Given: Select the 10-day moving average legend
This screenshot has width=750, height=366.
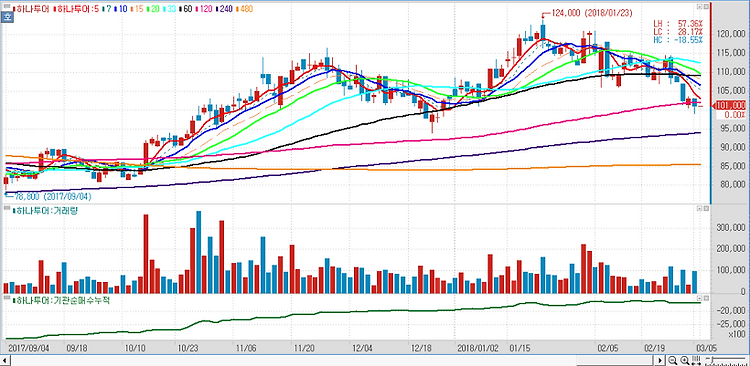Looking at the screenshot, I should [122, 9].
